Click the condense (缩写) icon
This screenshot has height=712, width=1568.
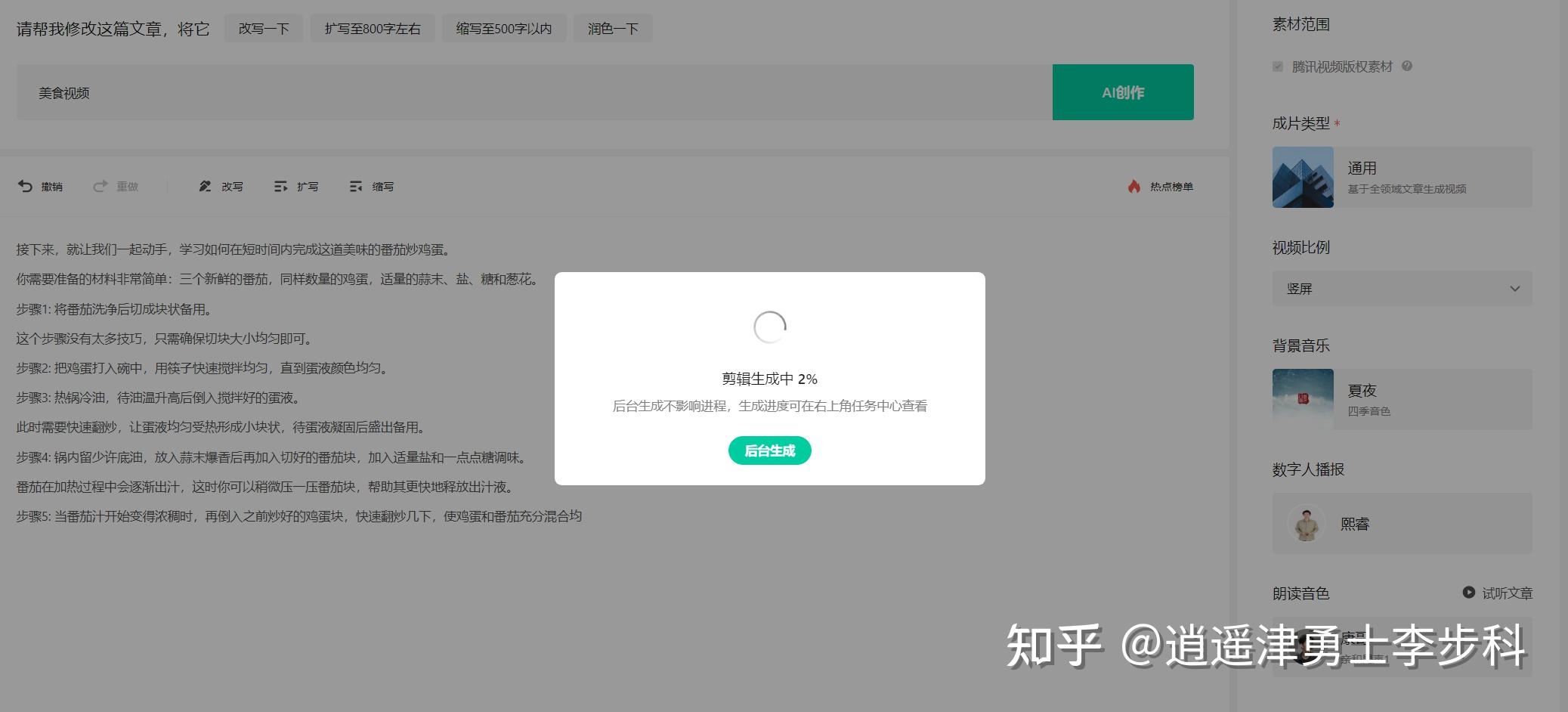356,186
